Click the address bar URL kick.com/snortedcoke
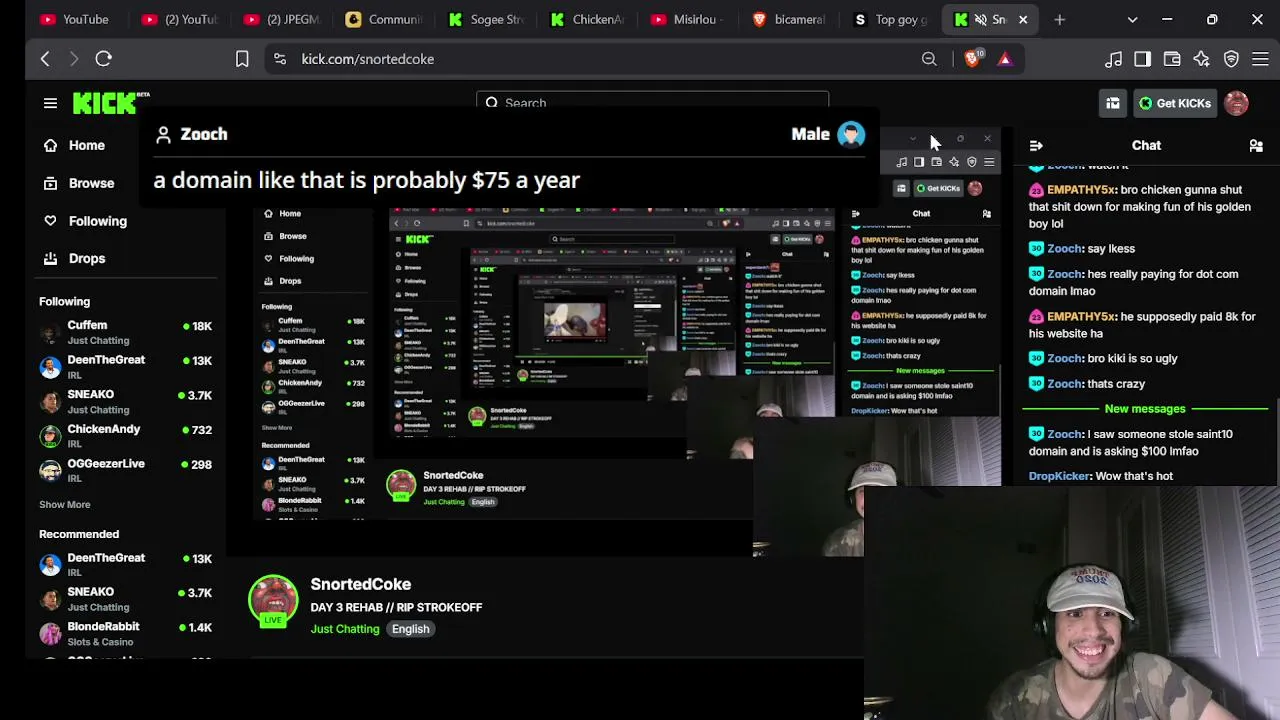The height and width of the screenshot is (720, 1280). 368,59
